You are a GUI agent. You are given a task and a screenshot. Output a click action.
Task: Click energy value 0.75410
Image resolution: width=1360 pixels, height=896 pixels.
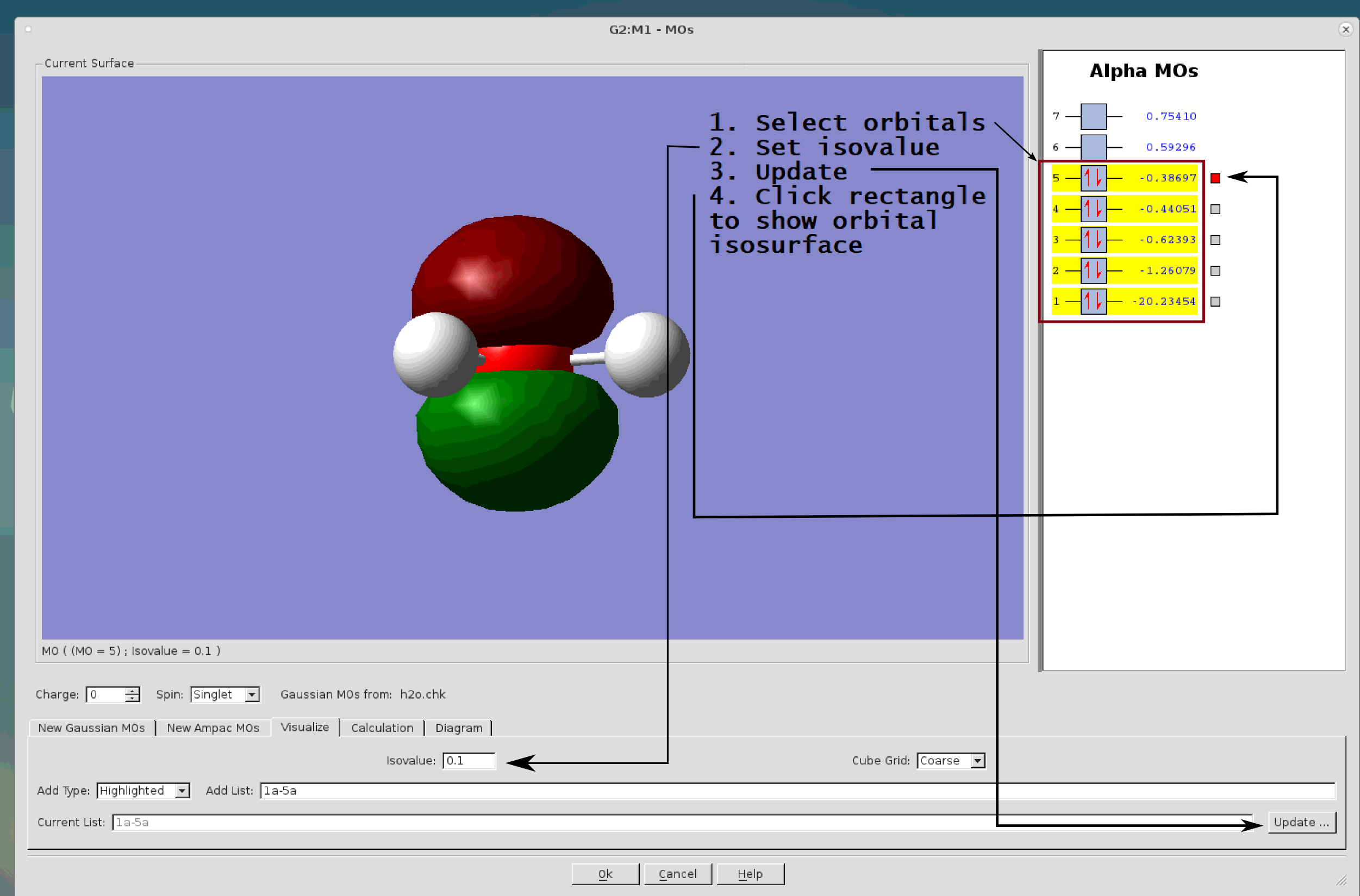coord(1171,116)
